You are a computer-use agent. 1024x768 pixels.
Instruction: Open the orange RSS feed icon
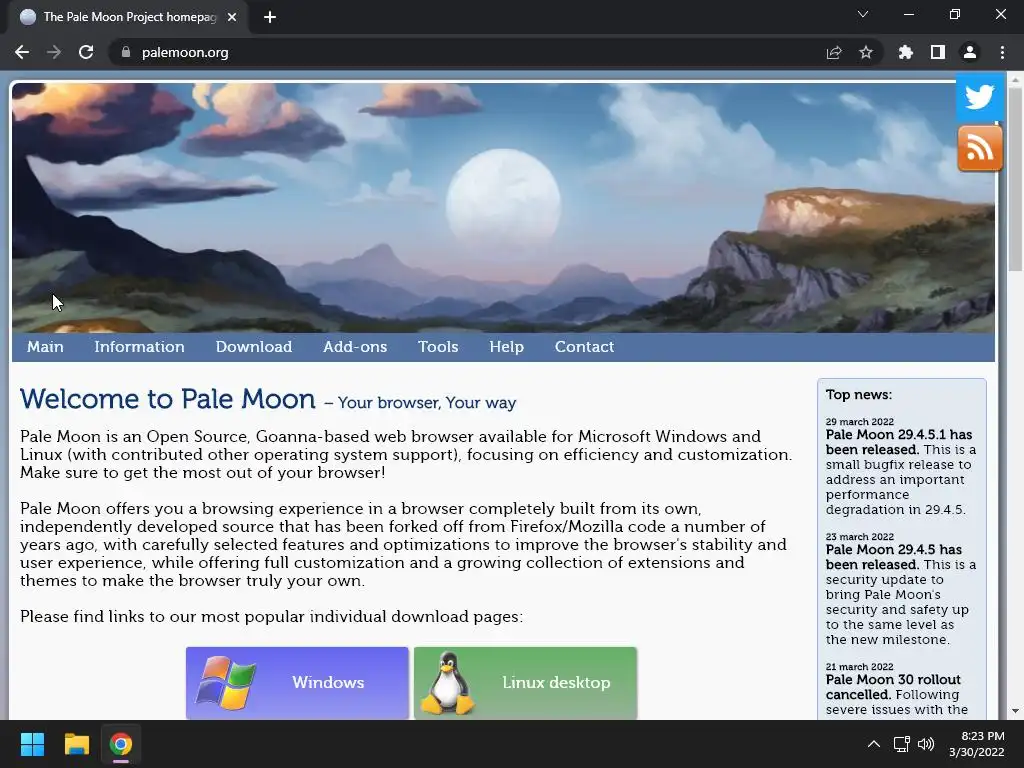[980, 148]
